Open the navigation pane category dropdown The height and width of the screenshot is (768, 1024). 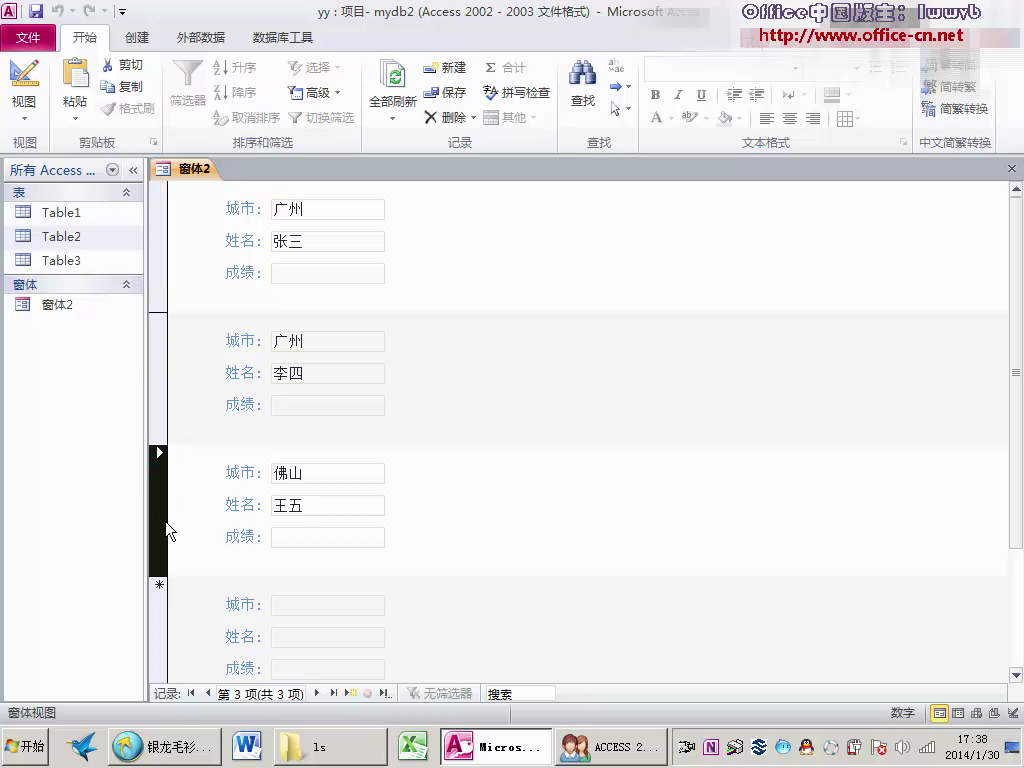(x=112, y=170)
